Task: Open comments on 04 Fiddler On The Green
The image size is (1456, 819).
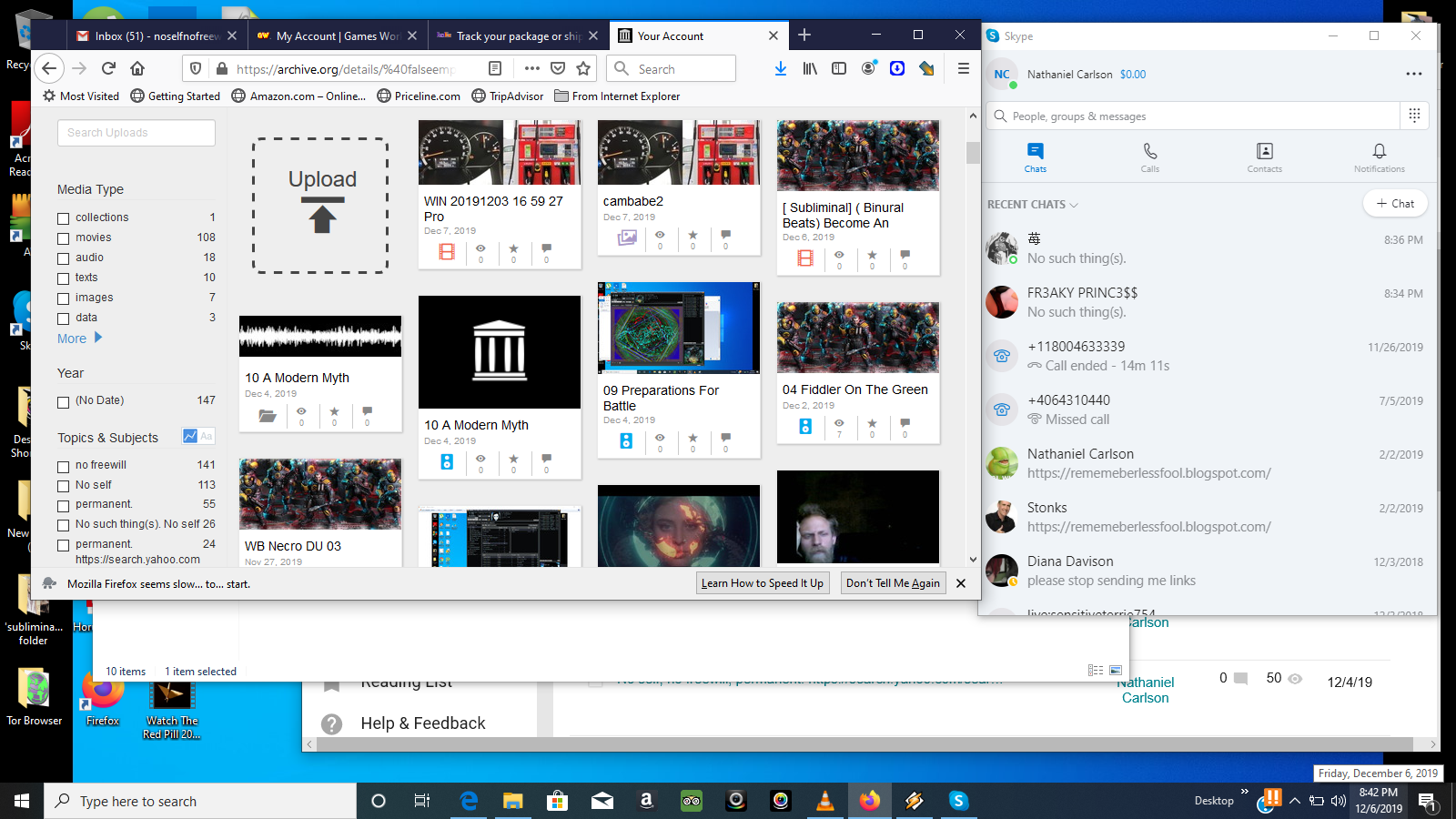Action: pos(905,423)
